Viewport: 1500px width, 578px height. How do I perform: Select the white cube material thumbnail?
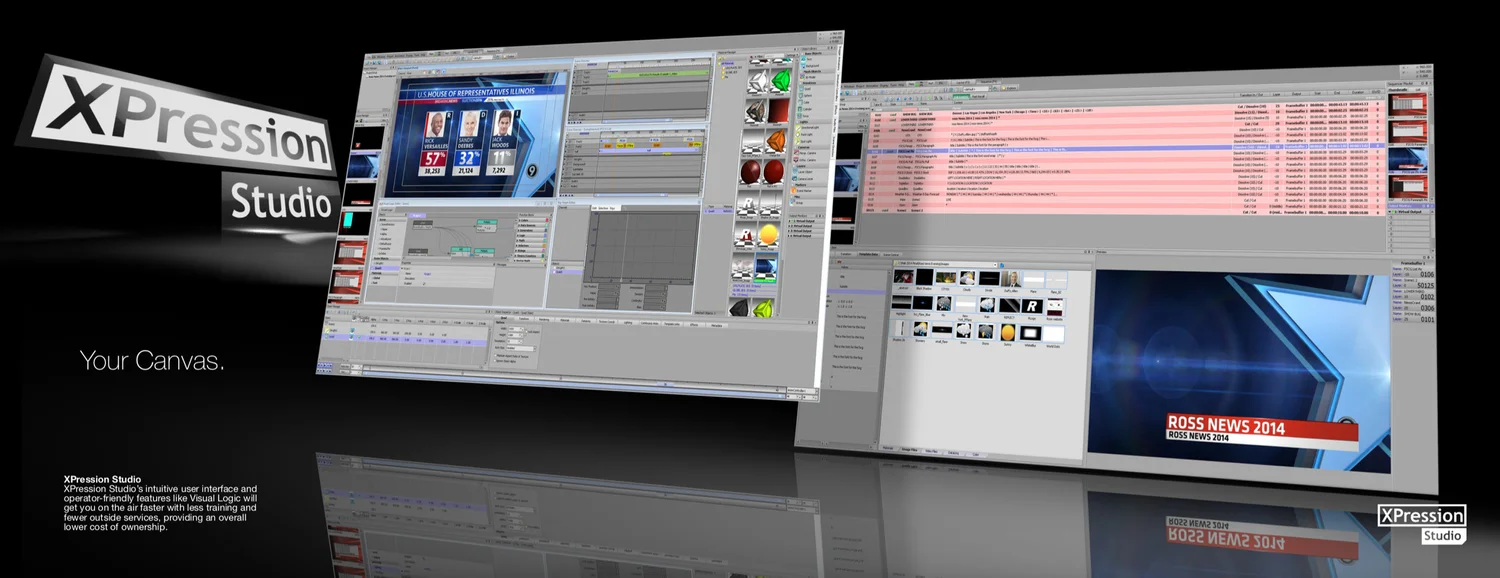tap(758, 80)
